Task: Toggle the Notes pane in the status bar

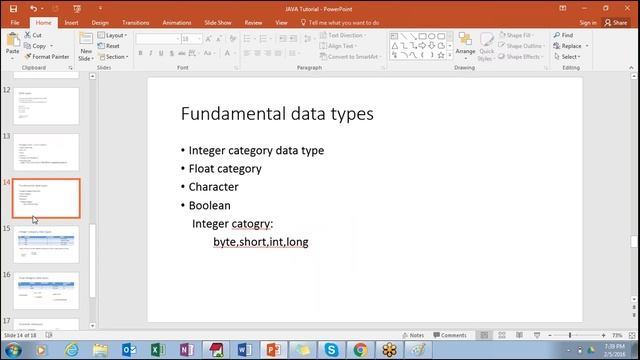Action: 413,335
